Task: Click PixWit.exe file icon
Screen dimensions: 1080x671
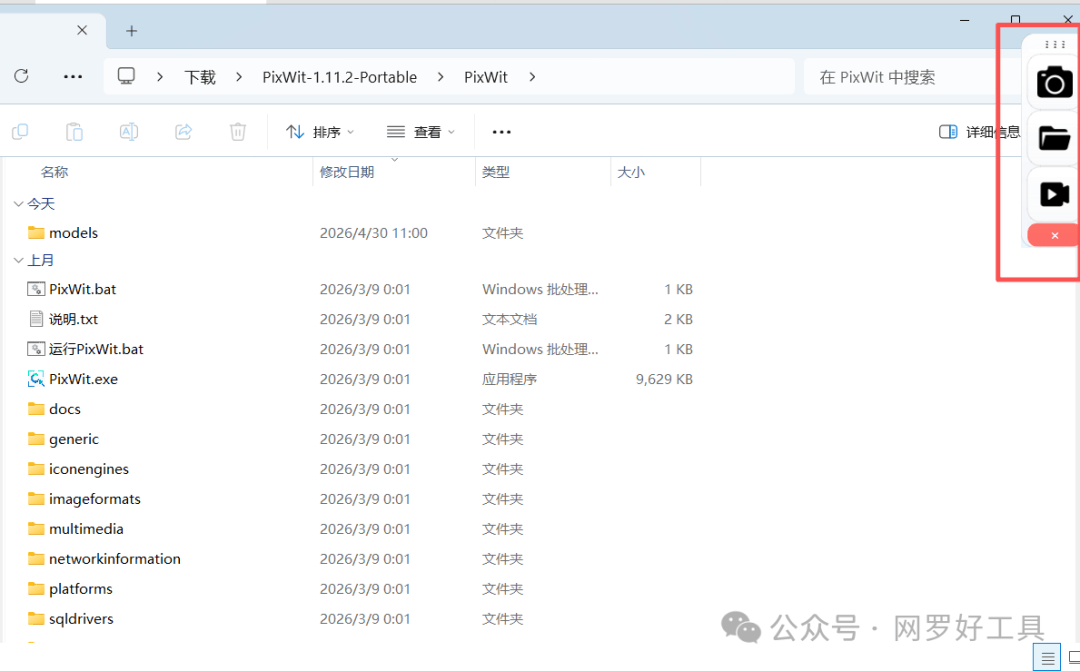Action: [x=36, y=379]
